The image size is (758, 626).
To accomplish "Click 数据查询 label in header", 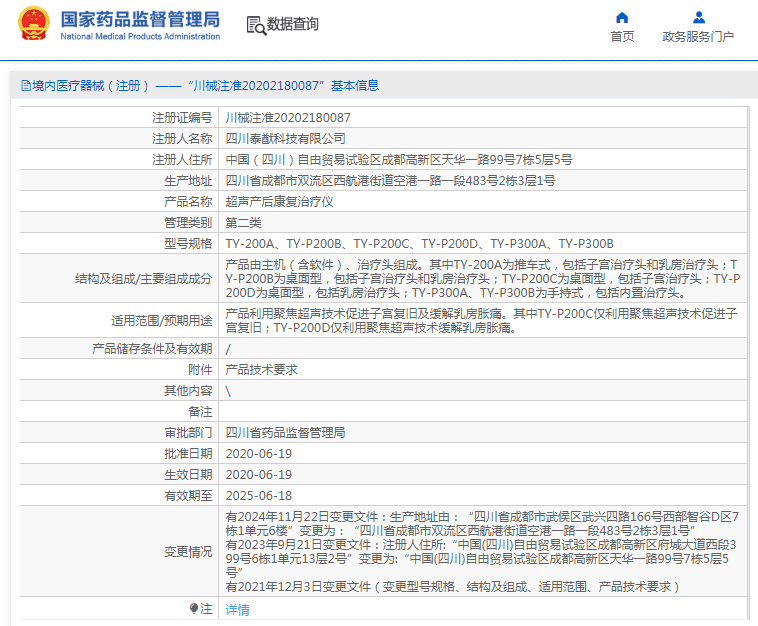I will point(292,24).
